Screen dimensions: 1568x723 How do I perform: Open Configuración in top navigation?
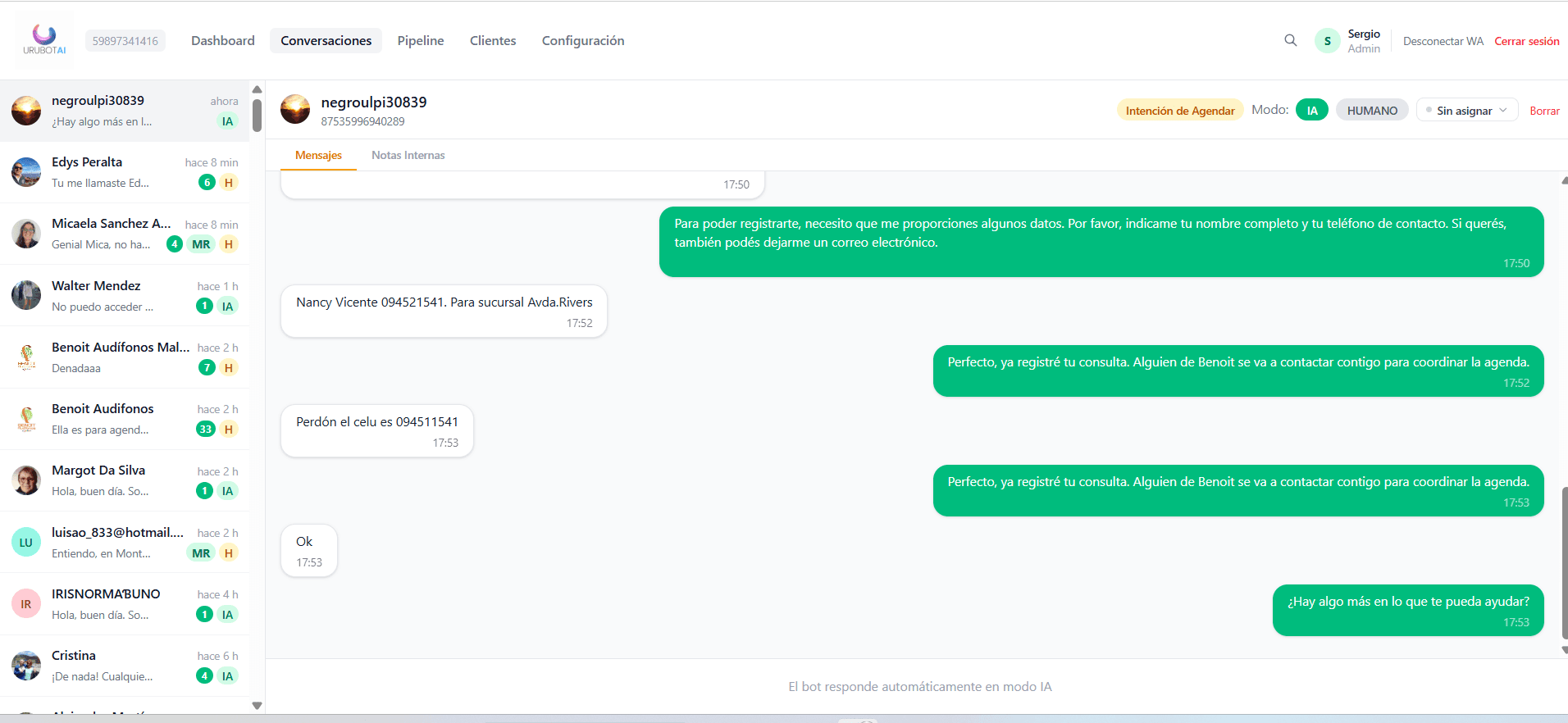[x=583, y=40]
